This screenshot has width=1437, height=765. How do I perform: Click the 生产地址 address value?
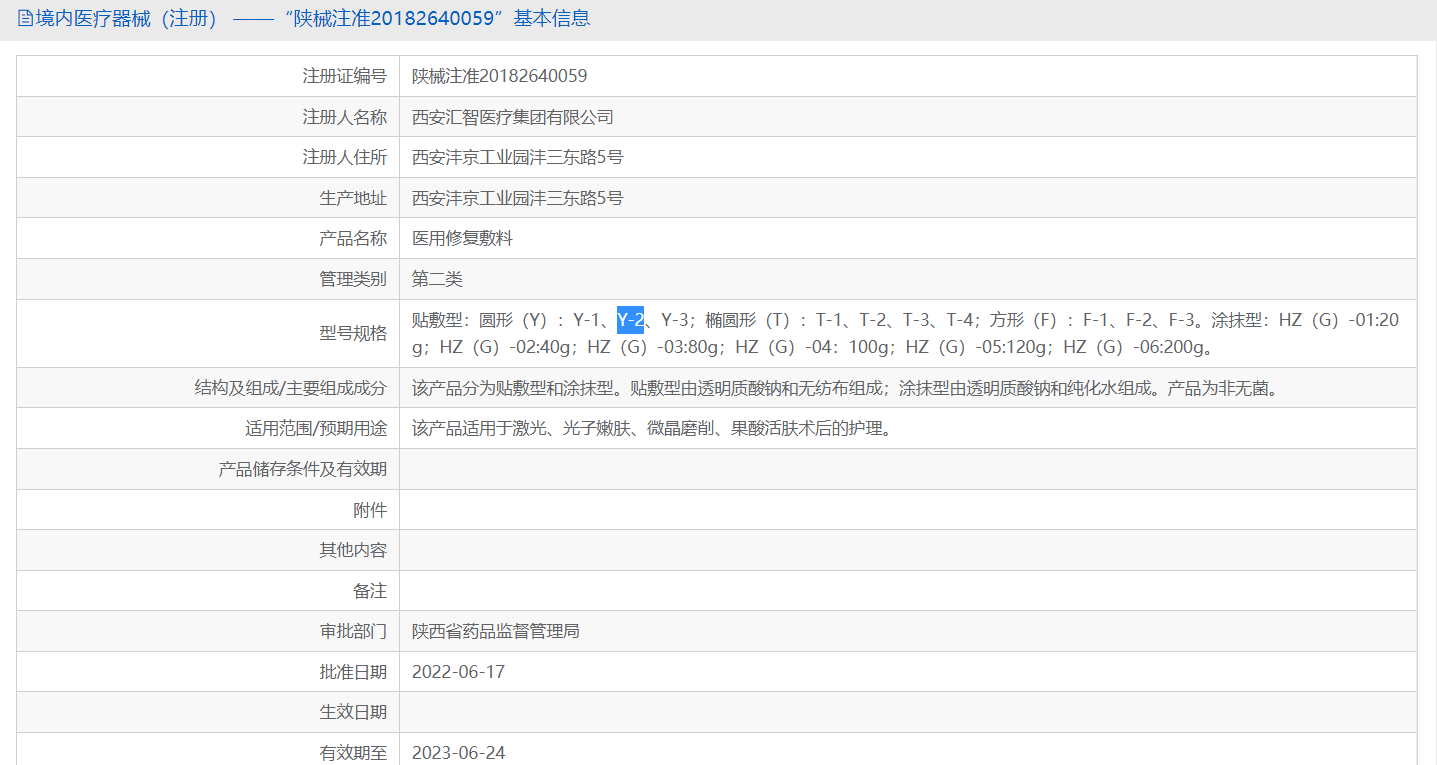click(518, 198)
